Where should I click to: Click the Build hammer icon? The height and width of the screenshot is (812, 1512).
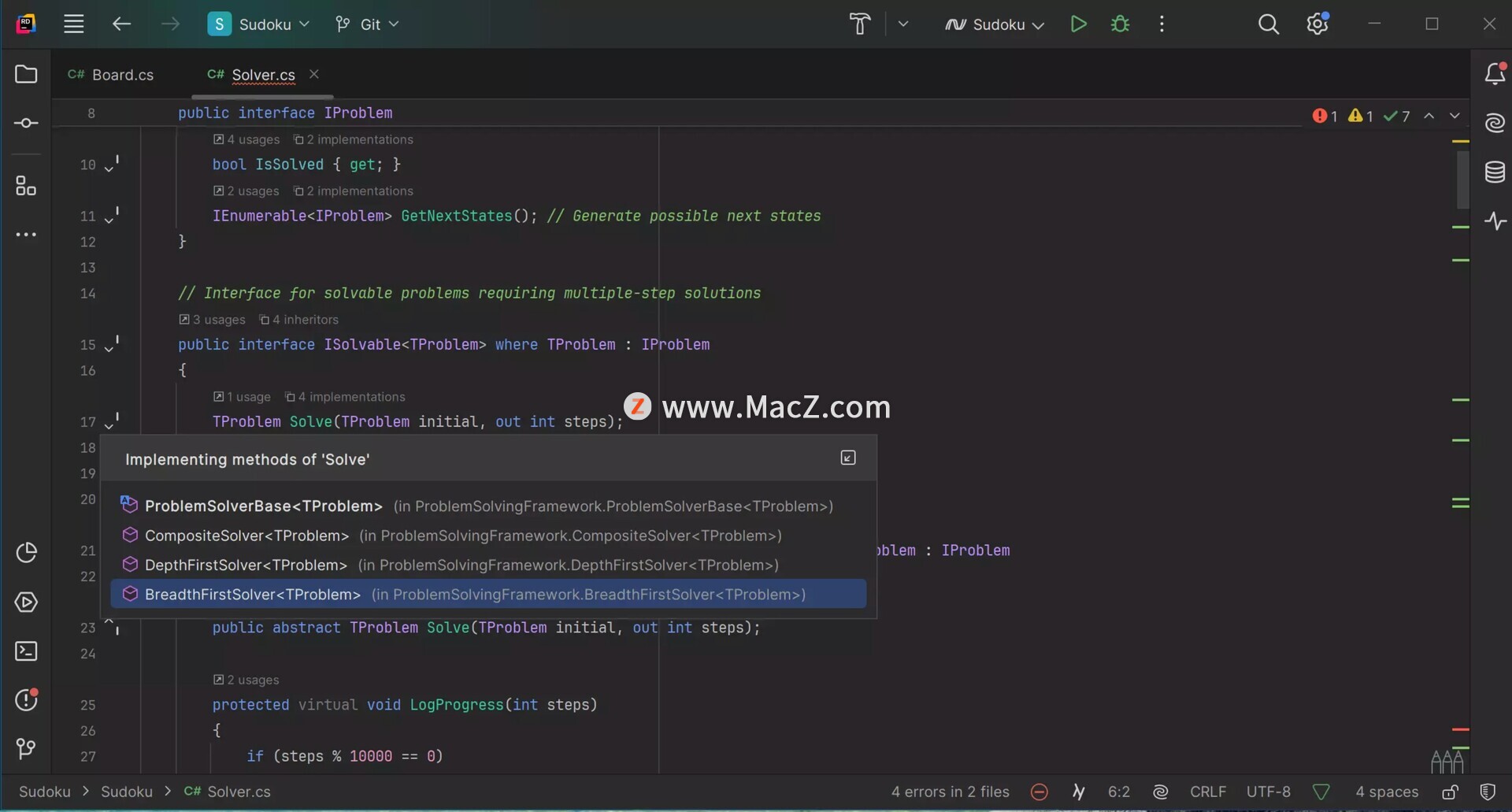pos(859,24)
